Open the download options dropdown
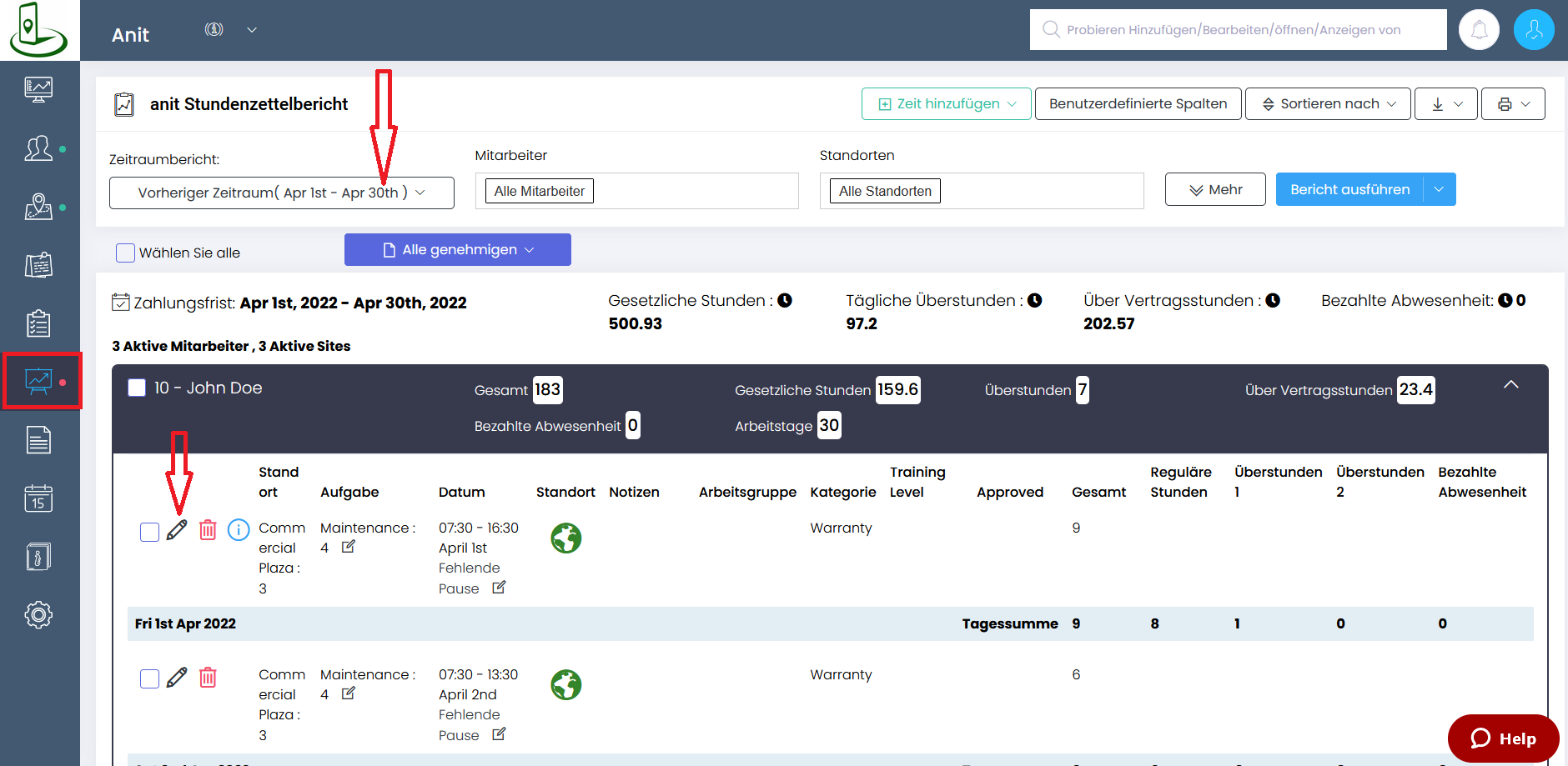This screenshot has height=766, width=1568. point(1446,103)
